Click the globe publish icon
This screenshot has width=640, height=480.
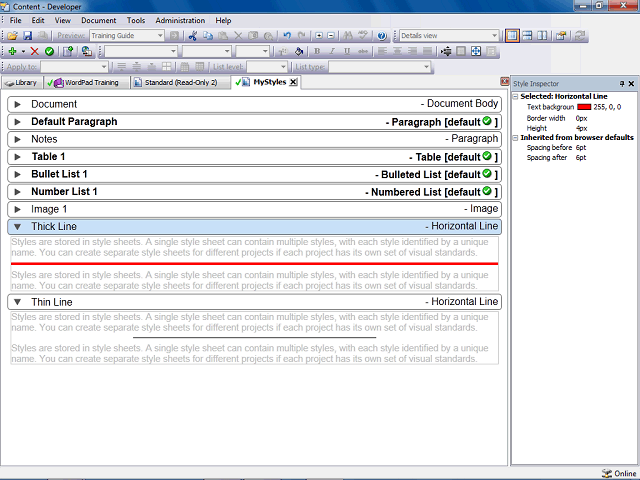click(86, 51)
